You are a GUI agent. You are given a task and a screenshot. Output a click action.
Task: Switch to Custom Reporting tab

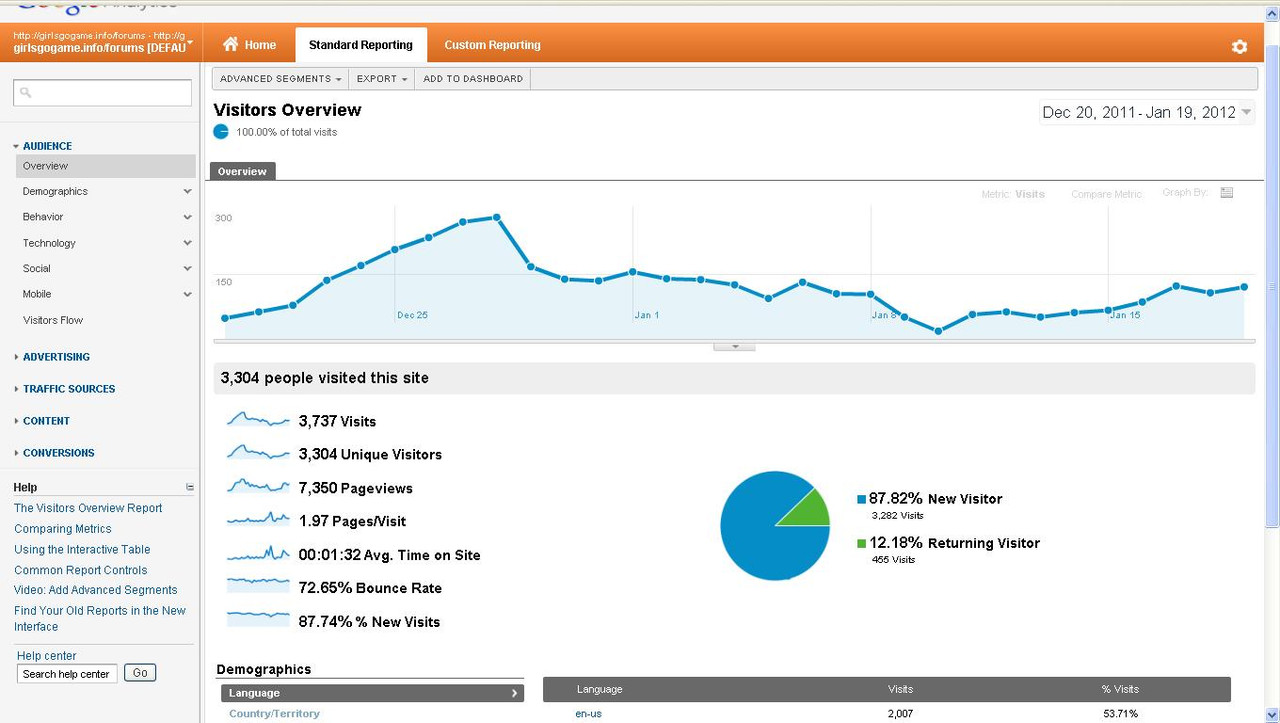(x=492, y=45)
